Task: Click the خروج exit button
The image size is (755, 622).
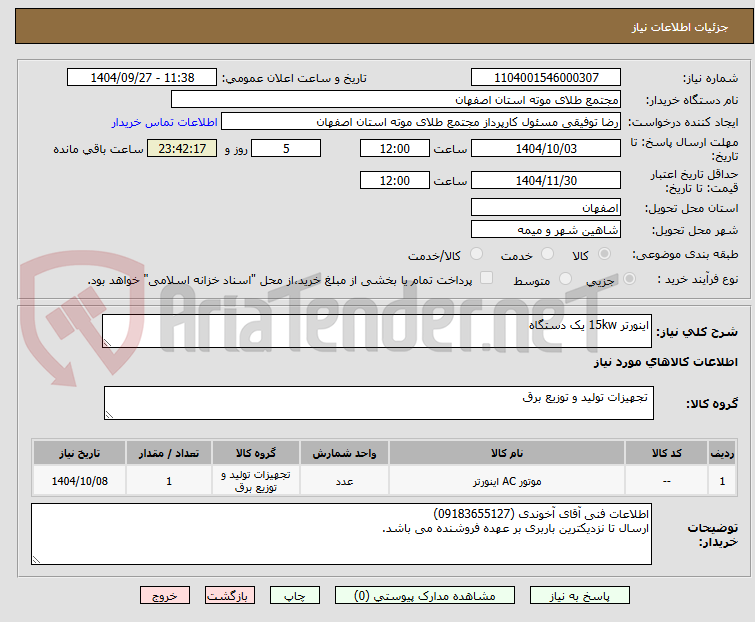Action: tap(165, 596)
